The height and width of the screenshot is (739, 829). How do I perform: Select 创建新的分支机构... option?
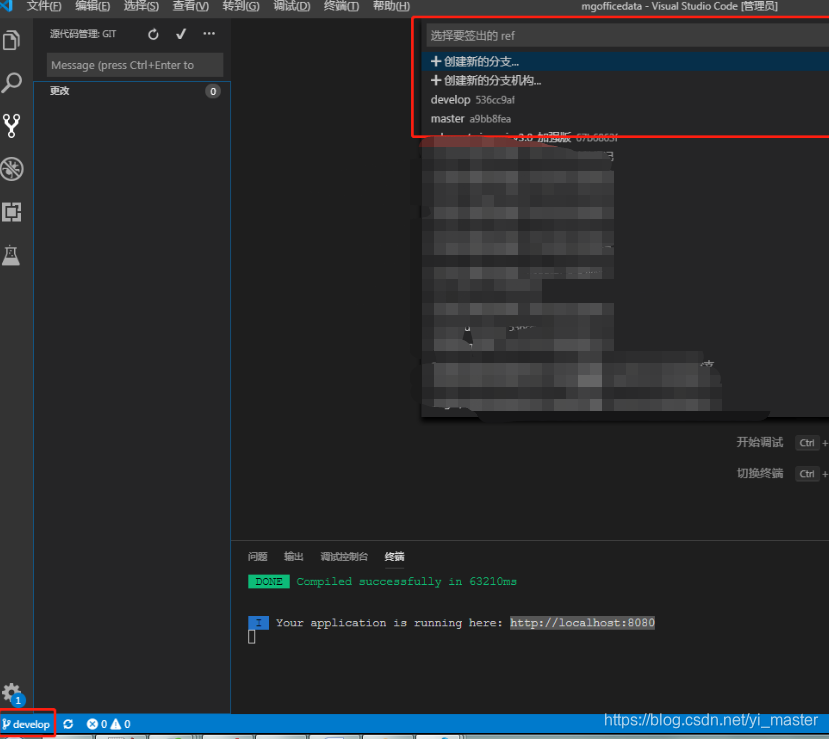pyautogui.click(x=626, y=80)
